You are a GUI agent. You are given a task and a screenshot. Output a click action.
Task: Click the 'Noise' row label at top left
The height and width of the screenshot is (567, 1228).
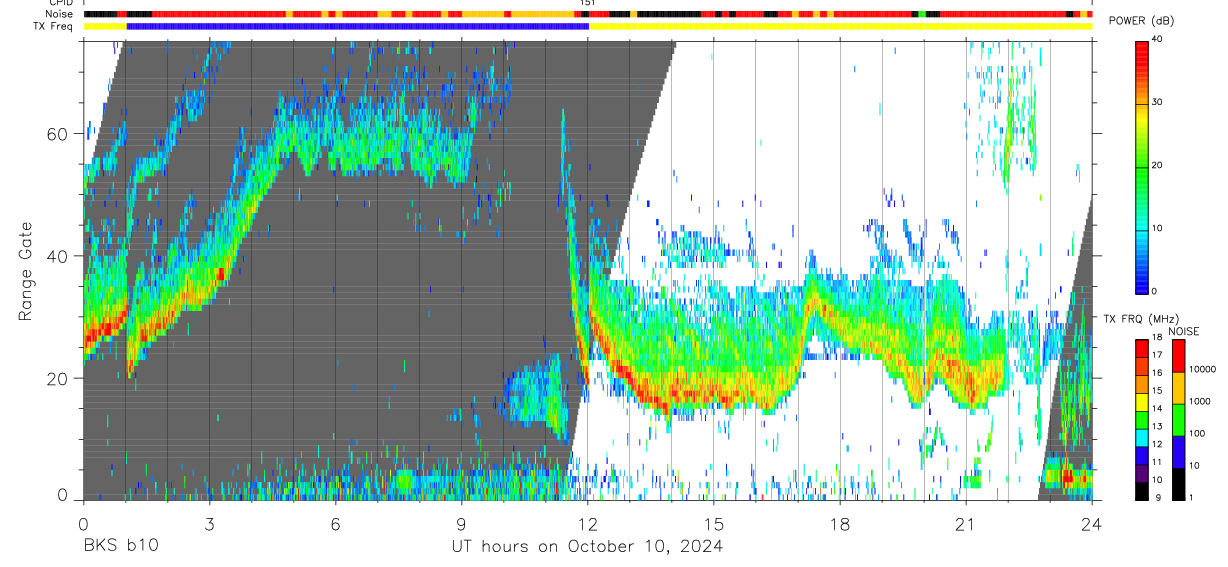point(61,14)
